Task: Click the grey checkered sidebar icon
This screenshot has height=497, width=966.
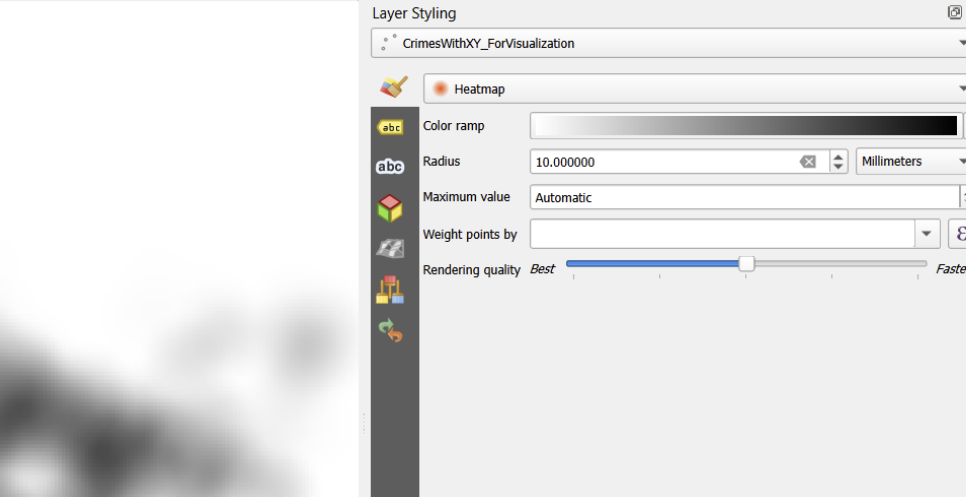Action: click(x=390, y=249)
